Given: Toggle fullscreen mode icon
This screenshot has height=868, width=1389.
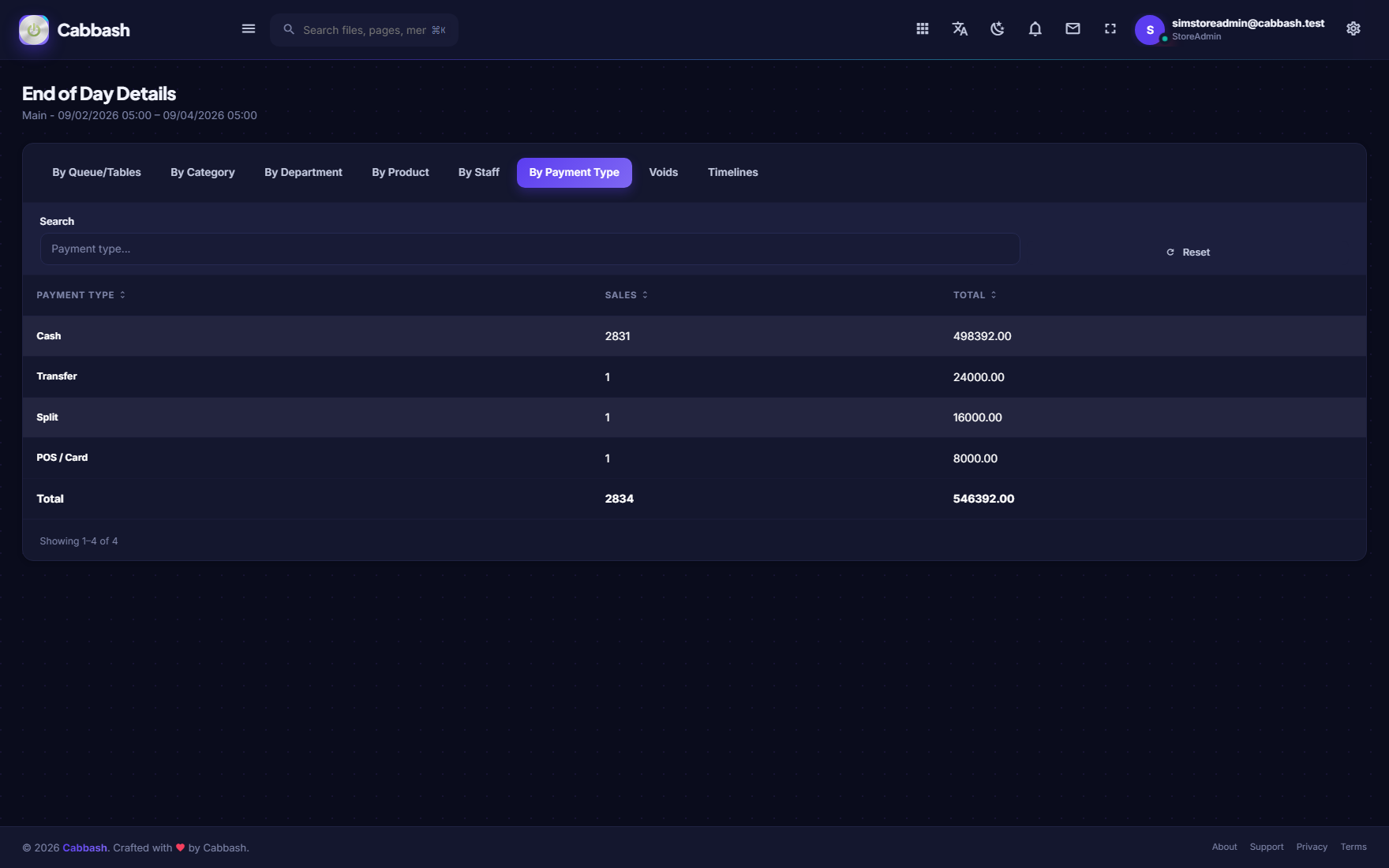Looking at the screenshot, I should (x=1110, y=29).
